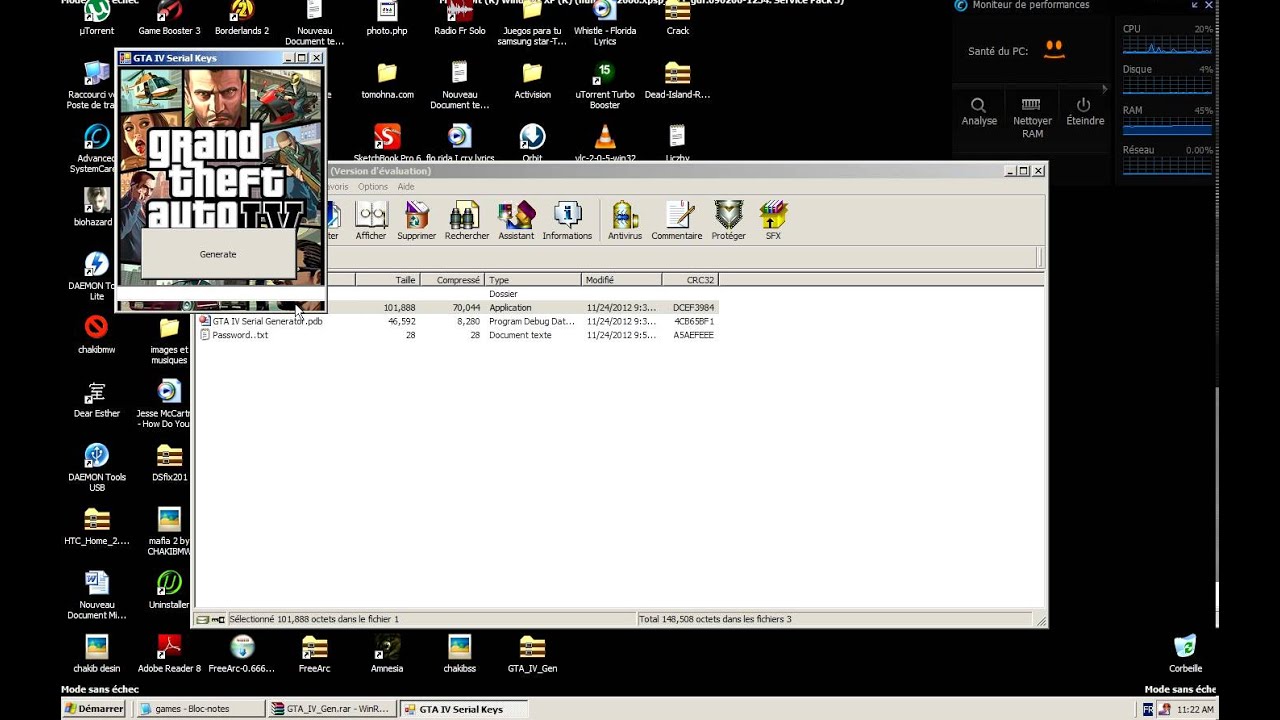Open the GTA_IV_Gen archive on desktop
1280x720 pixels.
tap(532, 654)
